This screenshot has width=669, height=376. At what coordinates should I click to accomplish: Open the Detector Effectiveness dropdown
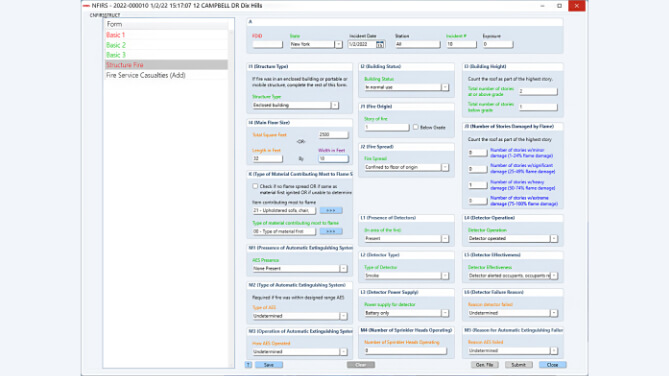pyautogui.click(x=554, y=276)
